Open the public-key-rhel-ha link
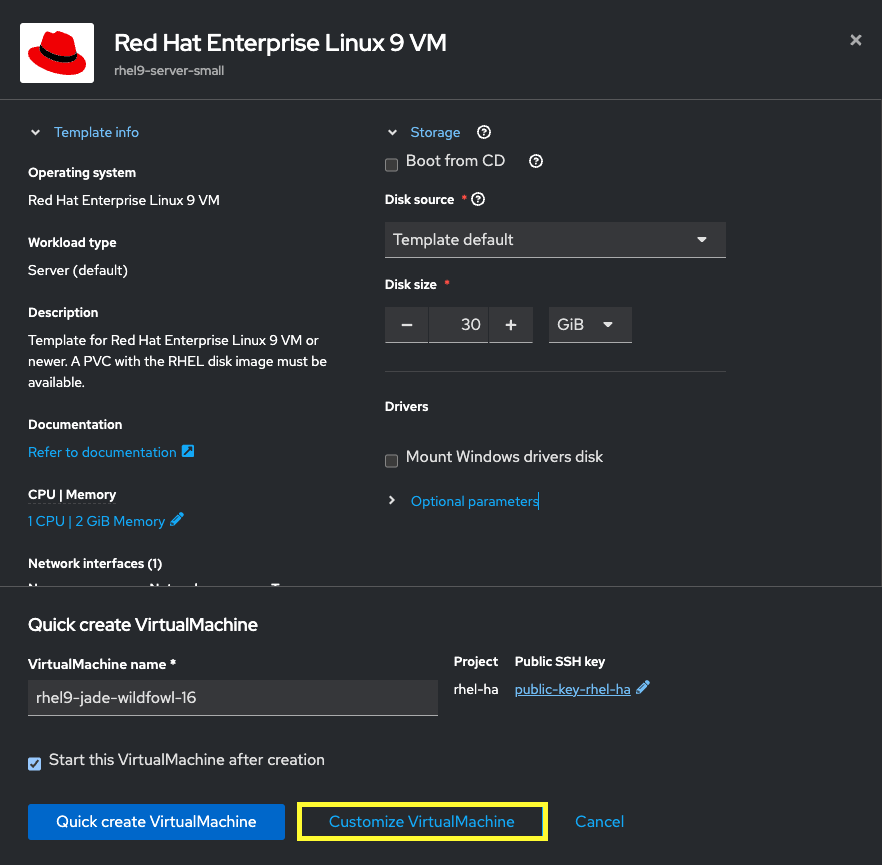The image size is (882, 865). [x=573, y=688]
